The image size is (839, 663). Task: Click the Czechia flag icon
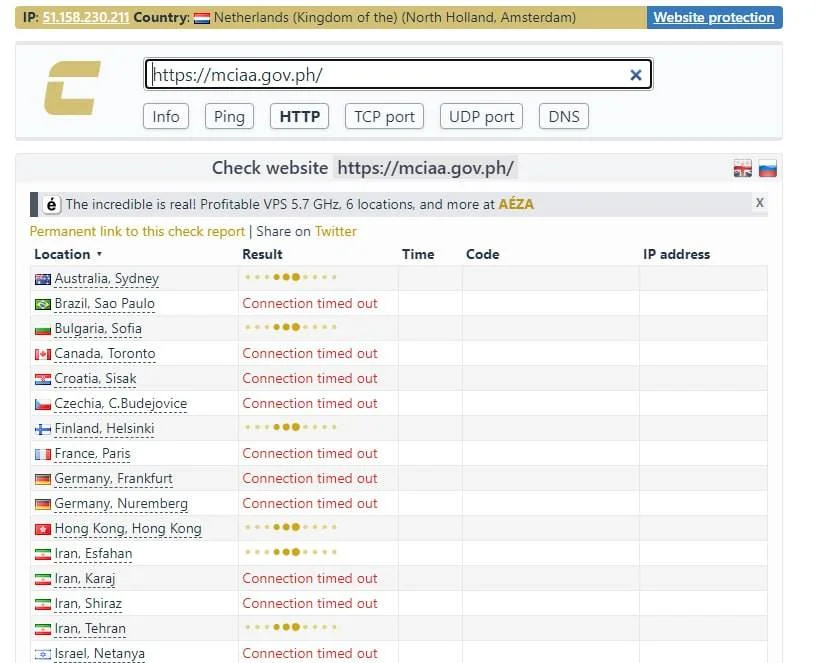pos(43,404)
